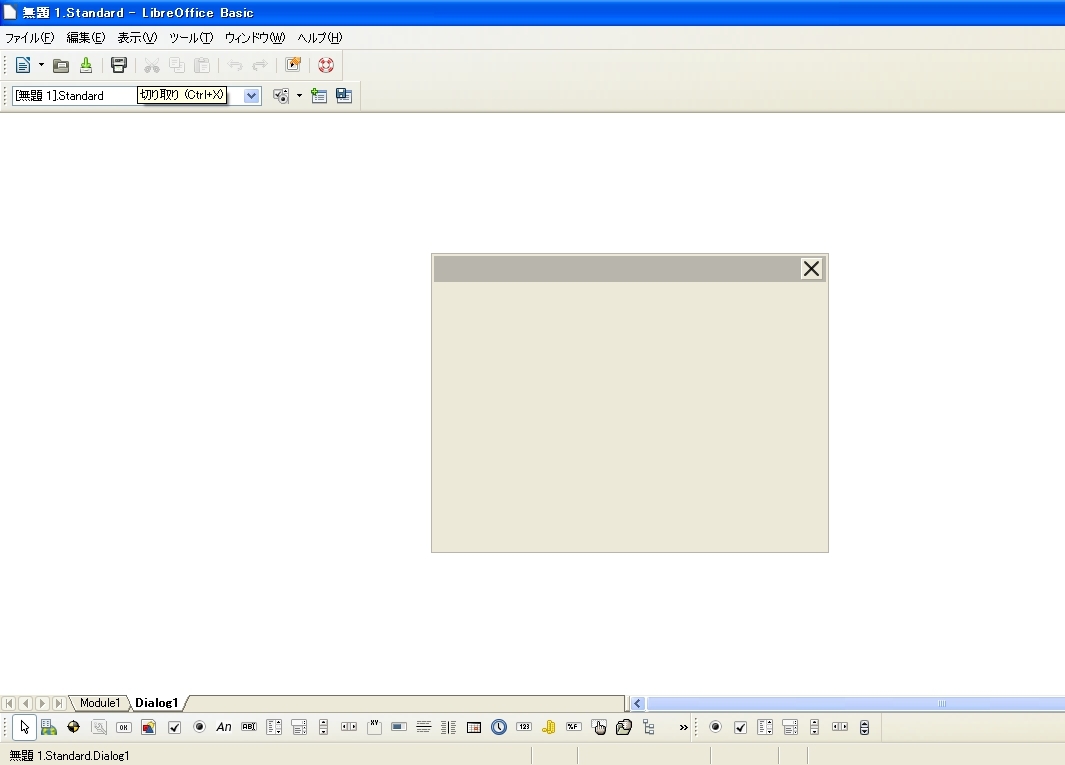Select the clock Time Field control
1065x765 pixels.
tap(499, 727)
